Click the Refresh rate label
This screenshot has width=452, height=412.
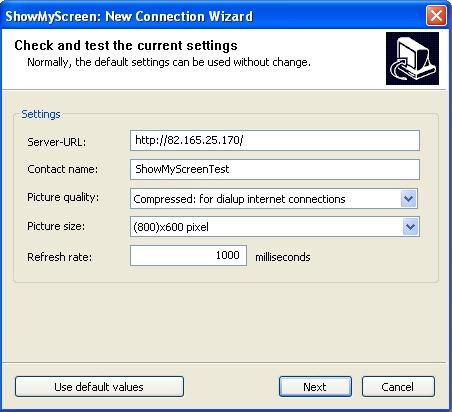coord(59,257)
